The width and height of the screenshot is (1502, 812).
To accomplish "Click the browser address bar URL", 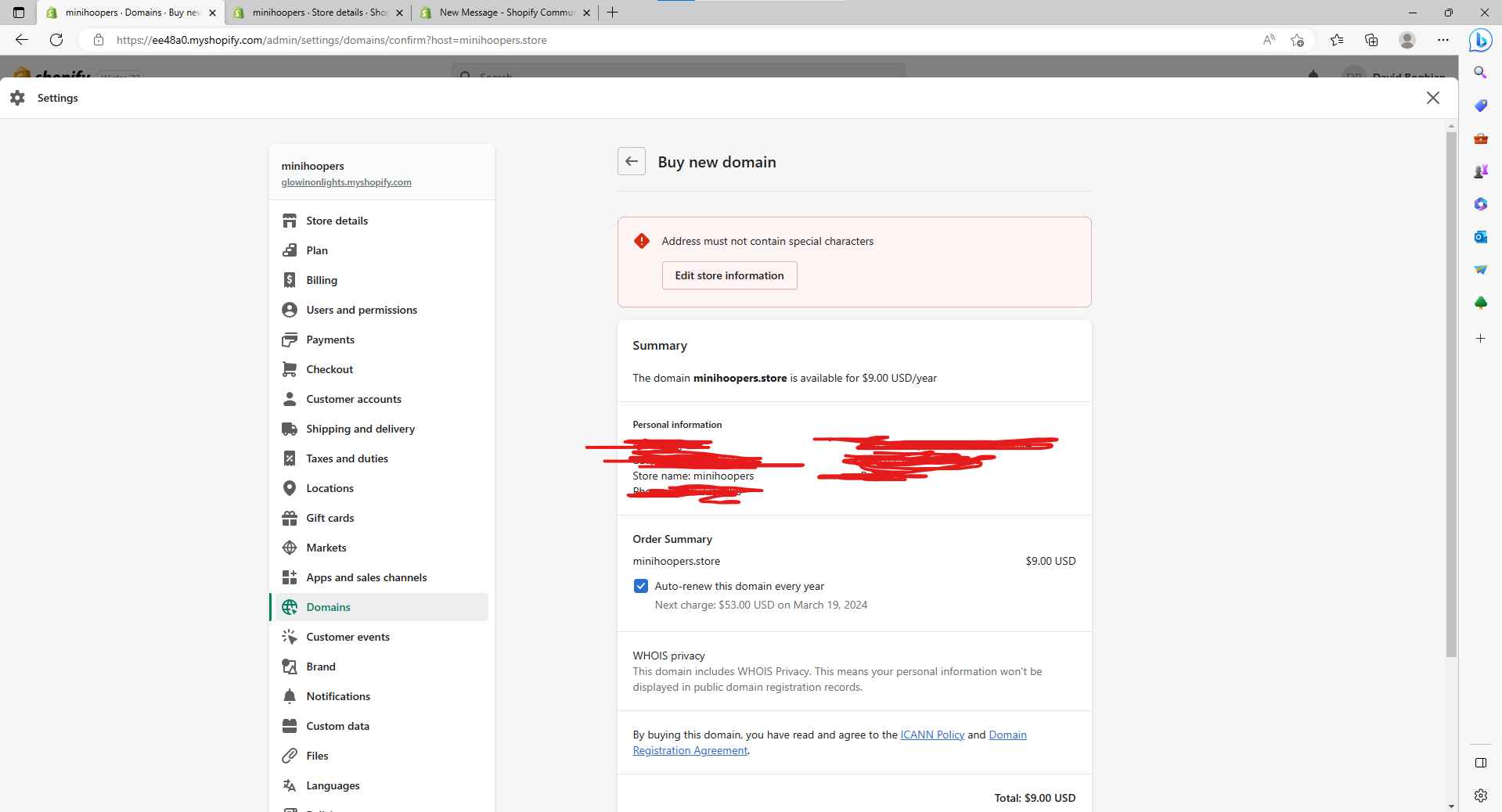I will 332,40.
